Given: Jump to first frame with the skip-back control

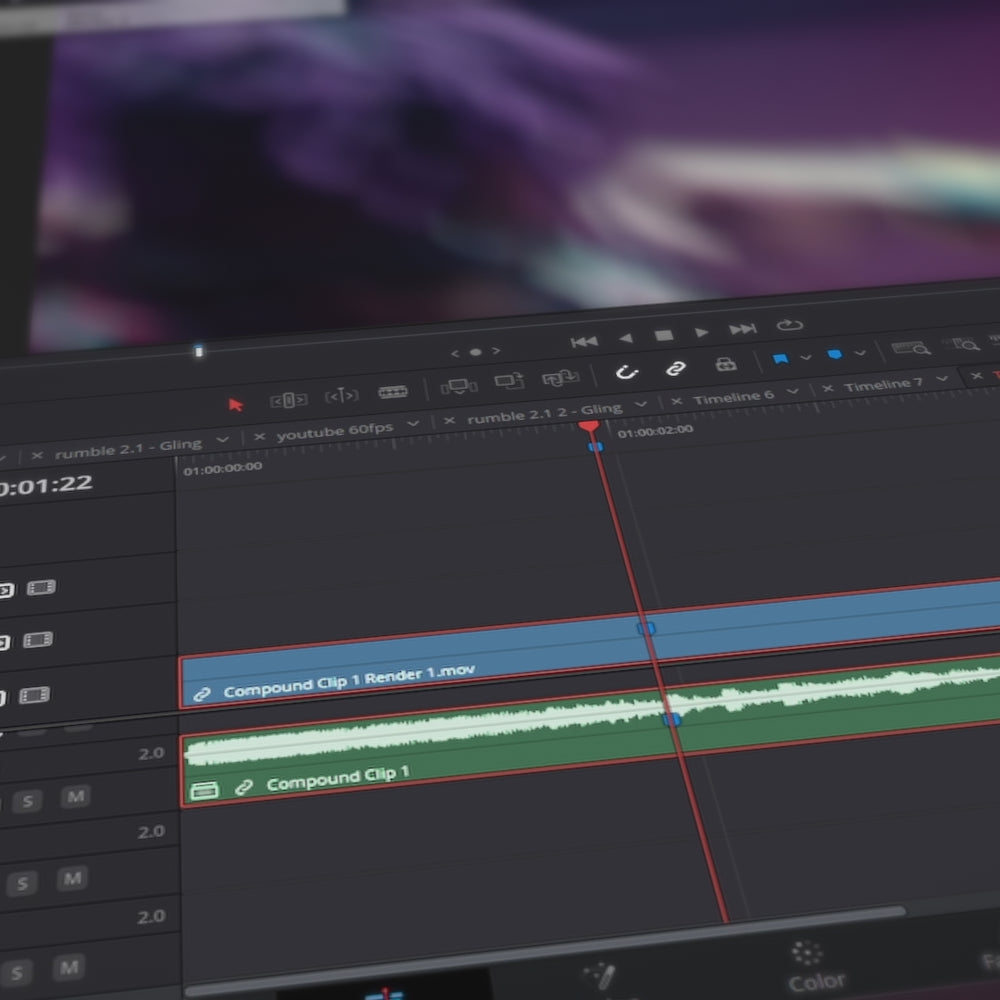Looking at the screenshot, I should pos(584,342).
